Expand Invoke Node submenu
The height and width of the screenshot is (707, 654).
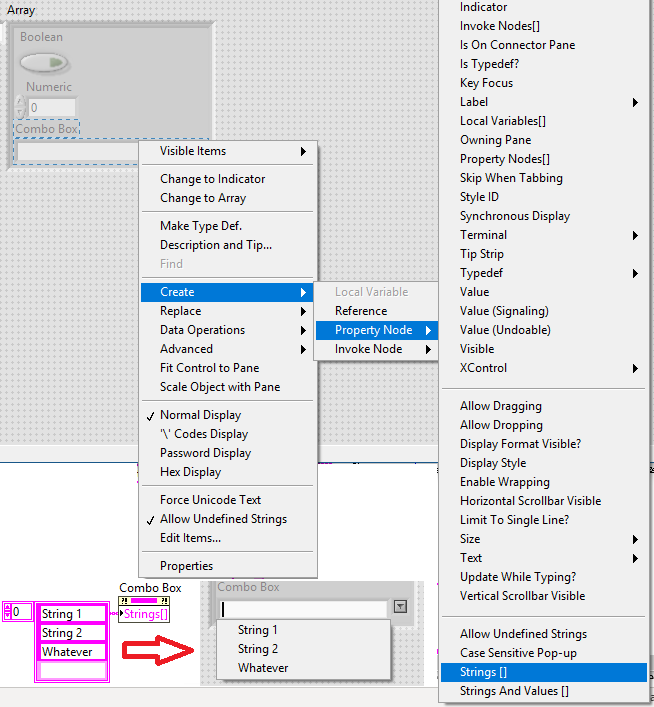tap(377, 349)
